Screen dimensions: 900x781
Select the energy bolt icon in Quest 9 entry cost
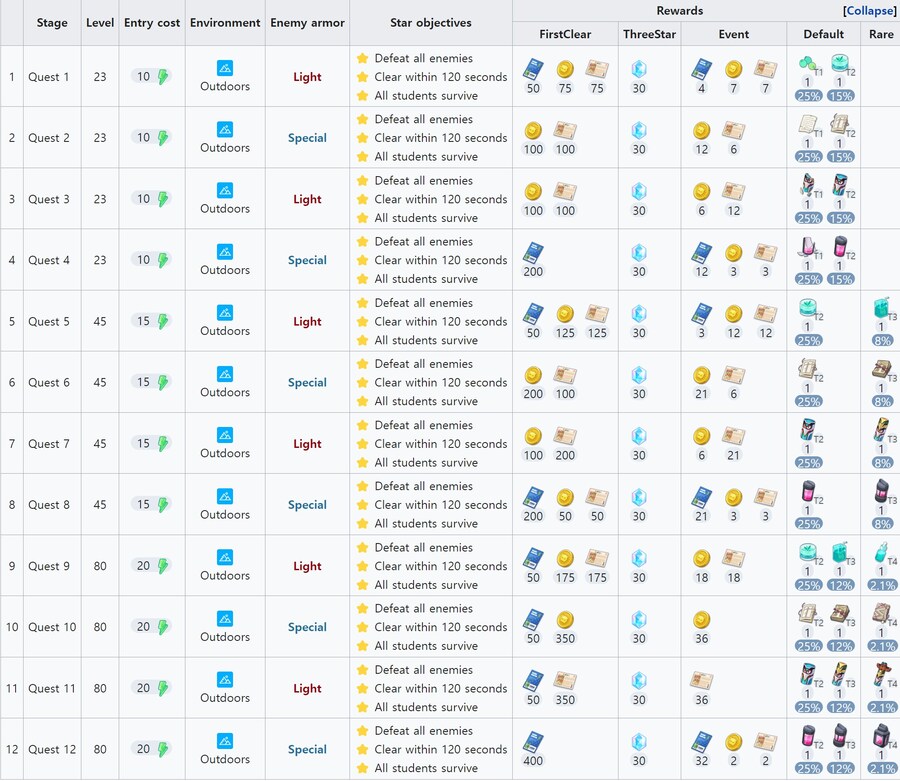pyautogui.click(x=163, y=566)
